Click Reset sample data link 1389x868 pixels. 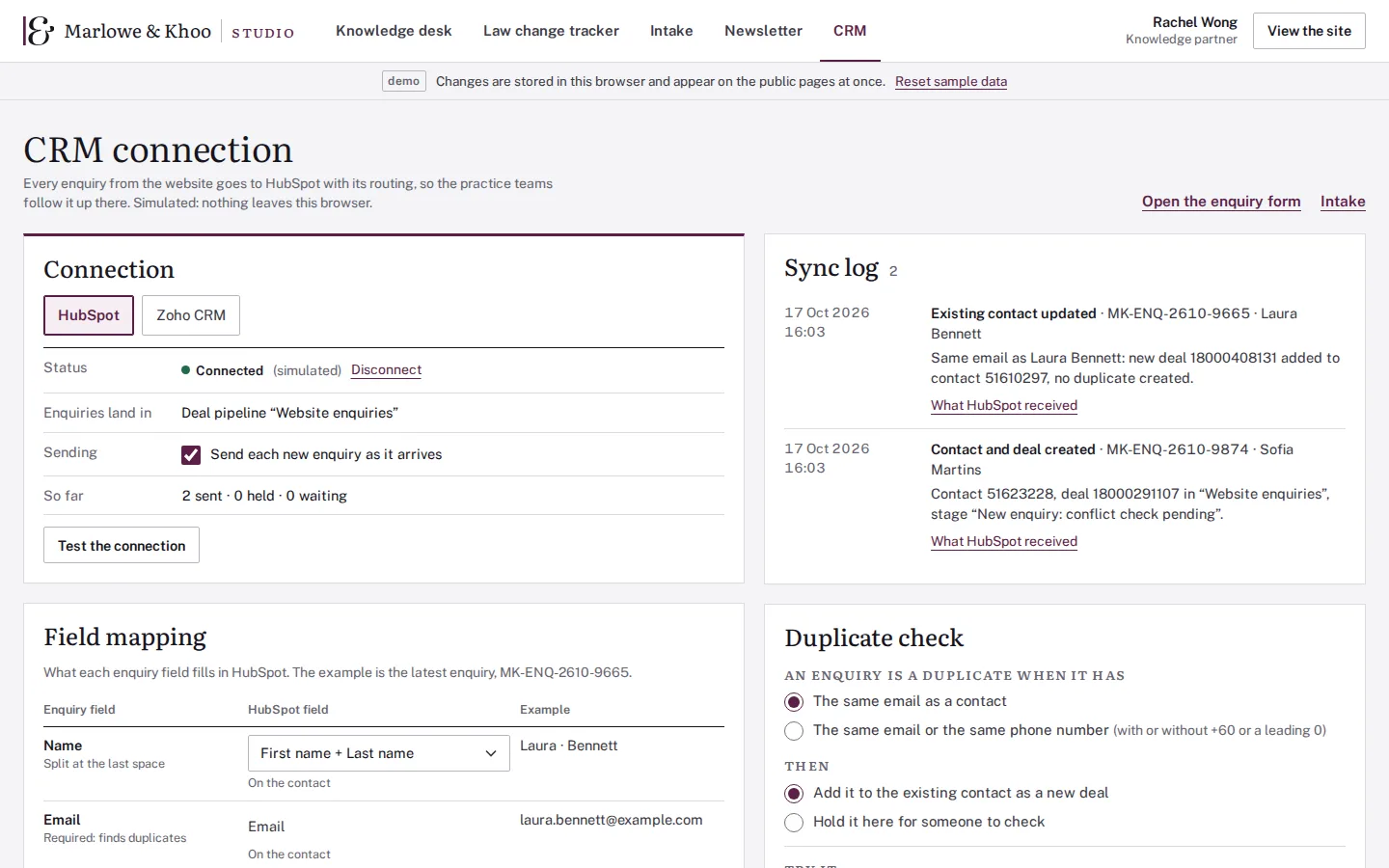(951, 81)
